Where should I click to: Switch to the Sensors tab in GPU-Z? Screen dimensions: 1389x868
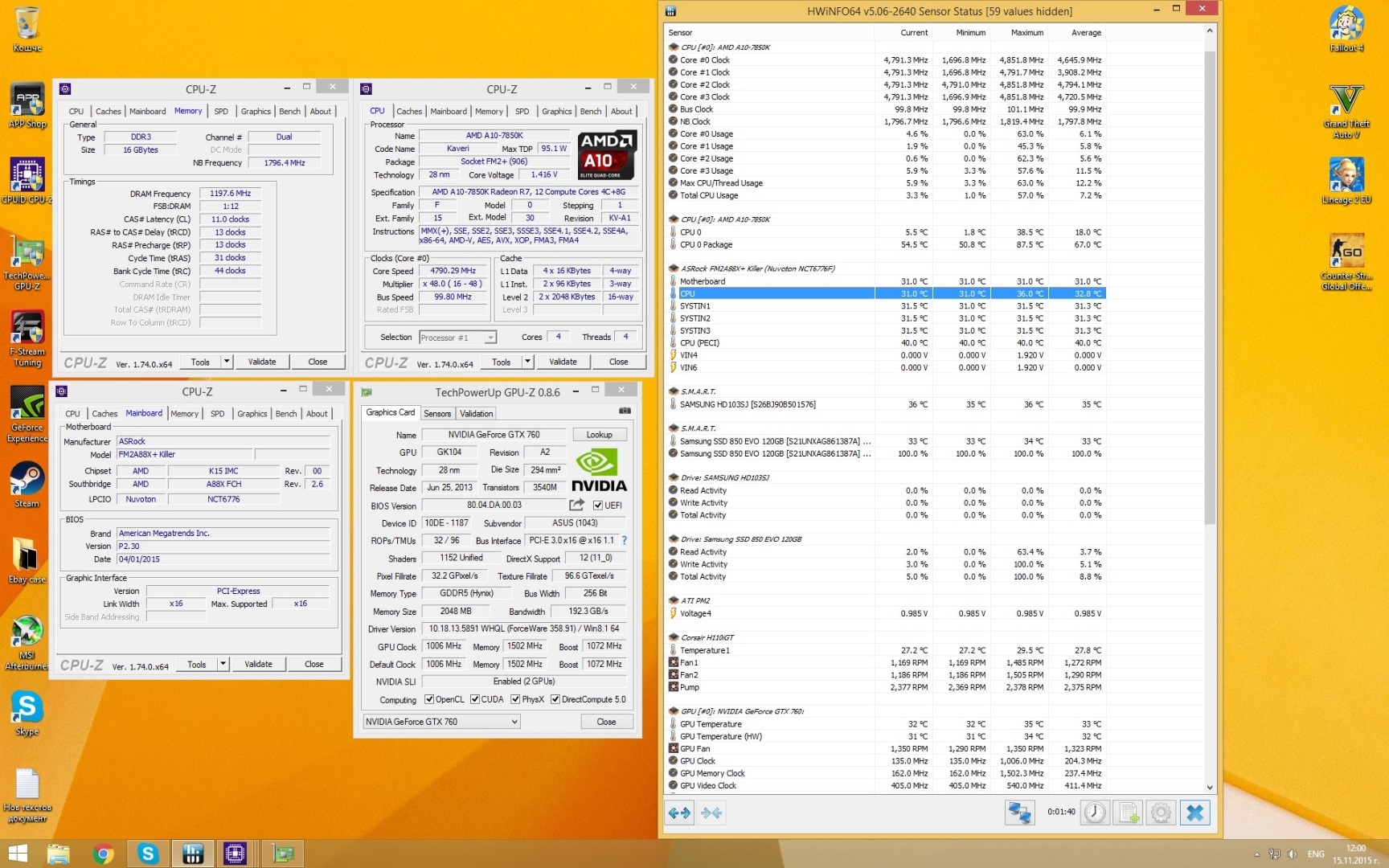coord(437,413)
